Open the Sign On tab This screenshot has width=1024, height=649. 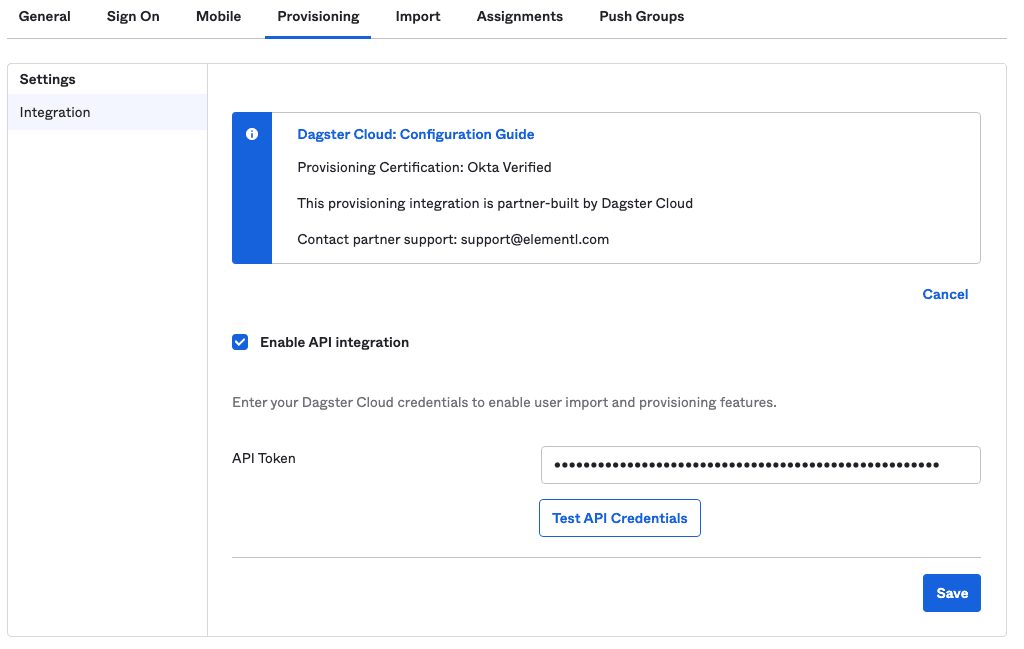point(132,17)
